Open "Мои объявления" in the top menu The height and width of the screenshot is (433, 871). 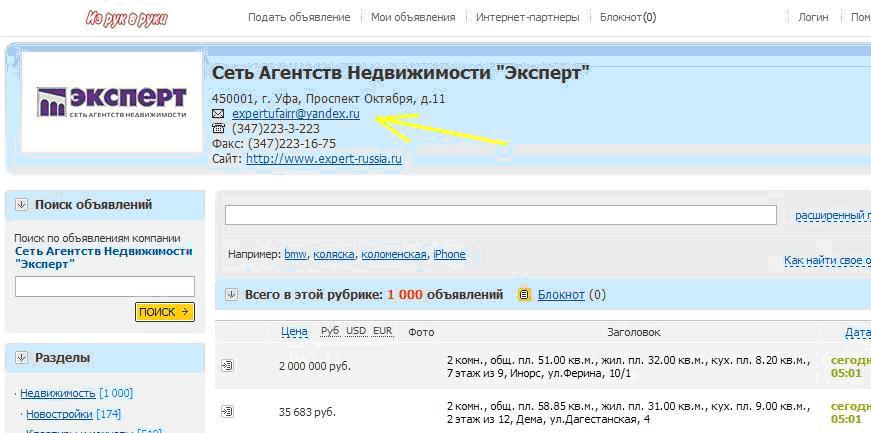click(x=413, y=17)
